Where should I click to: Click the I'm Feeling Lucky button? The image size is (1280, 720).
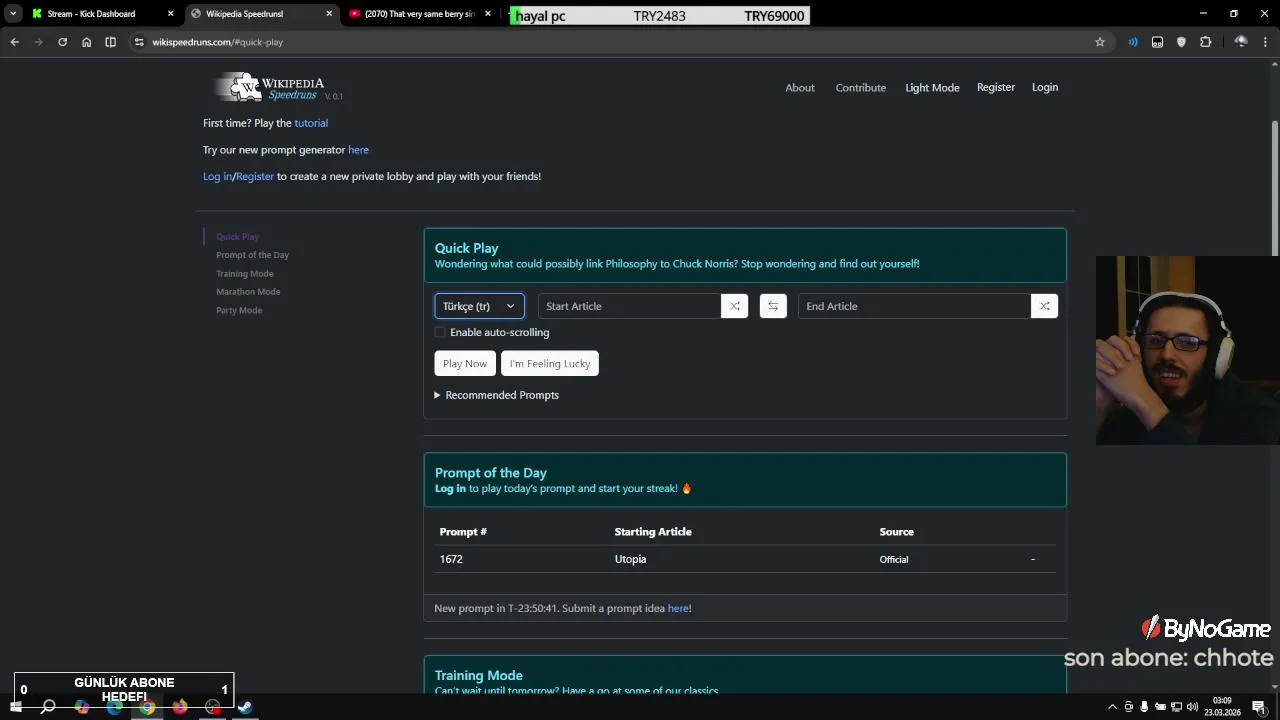point(550,364)
